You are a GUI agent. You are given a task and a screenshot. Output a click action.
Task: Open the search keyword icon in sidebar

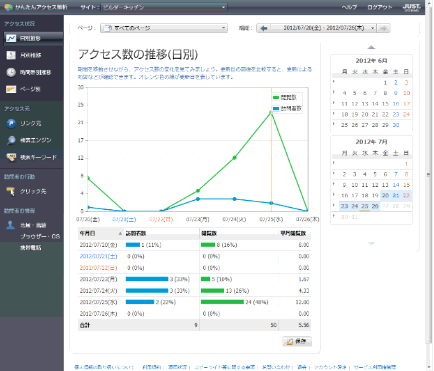tap(11, 157)
